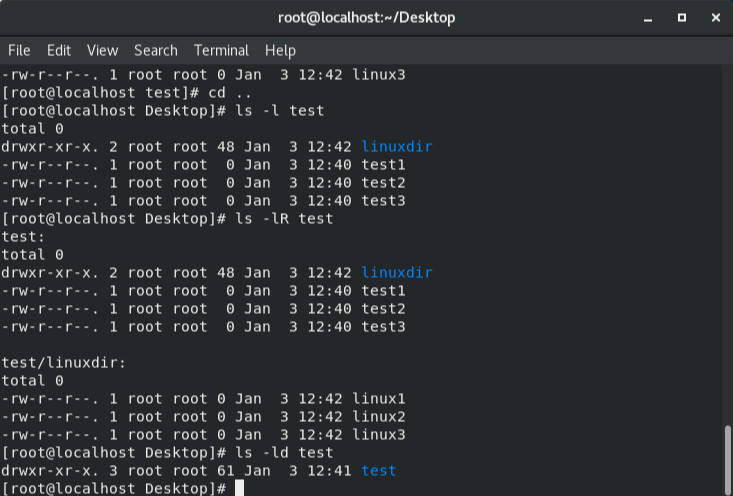Click the size value 61
Screen dimensions: 733x496
[225, 471]
